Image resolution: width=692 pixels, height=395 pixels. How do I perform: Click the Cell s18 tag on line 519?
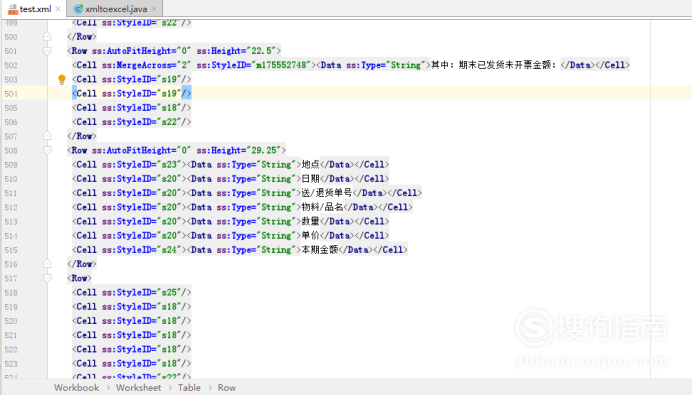[x=132, y=306]
